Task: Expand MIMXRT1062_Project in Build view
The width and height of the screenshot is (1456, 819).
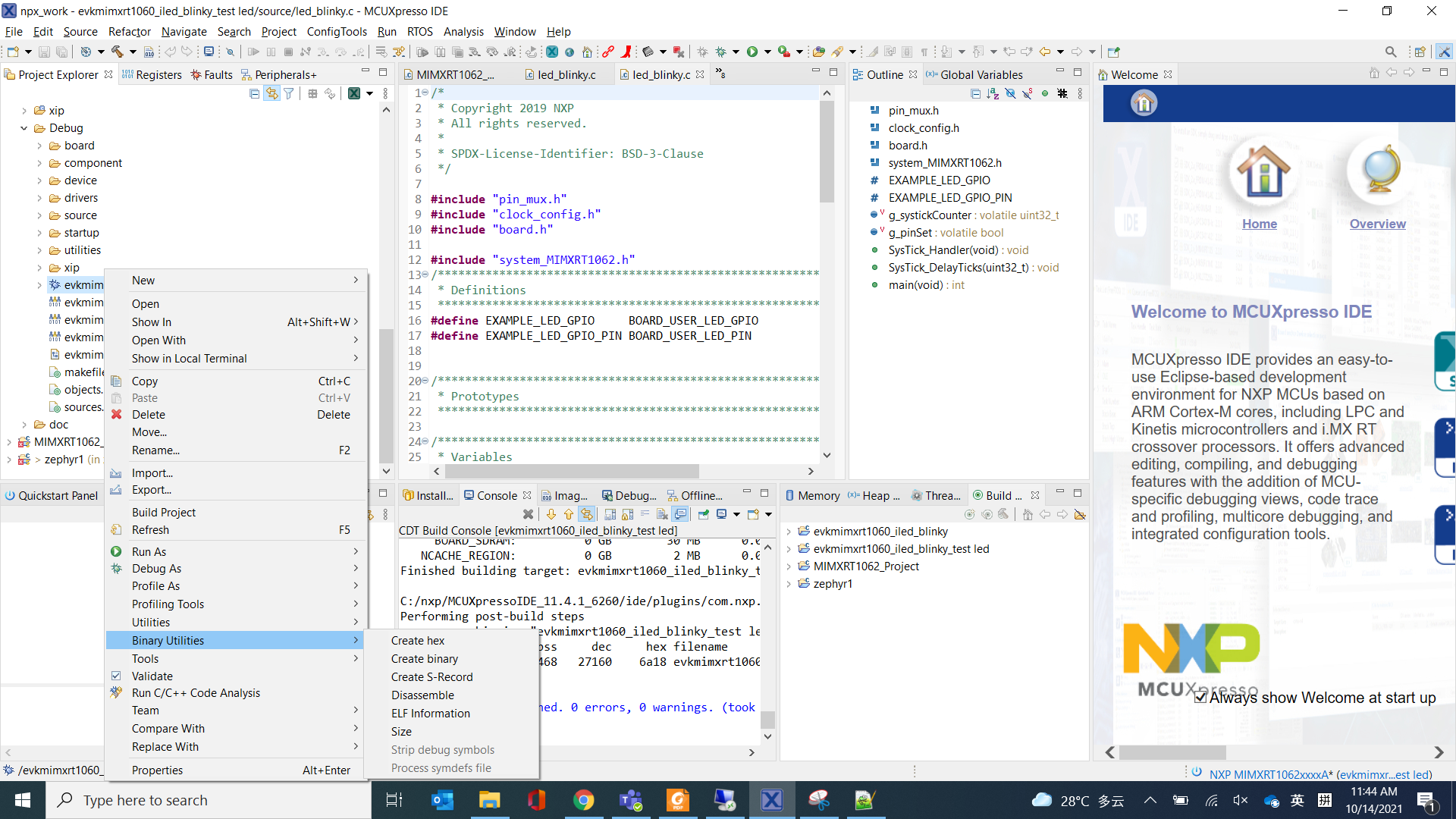Action: pos(789,566)
